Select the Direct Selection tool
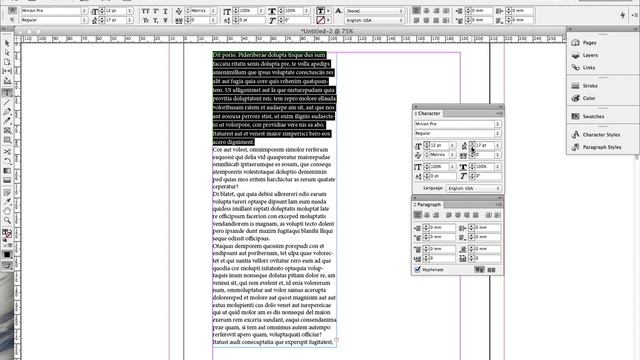The width and height of the screenshot is (640, 360). click(x=7, y=53)
